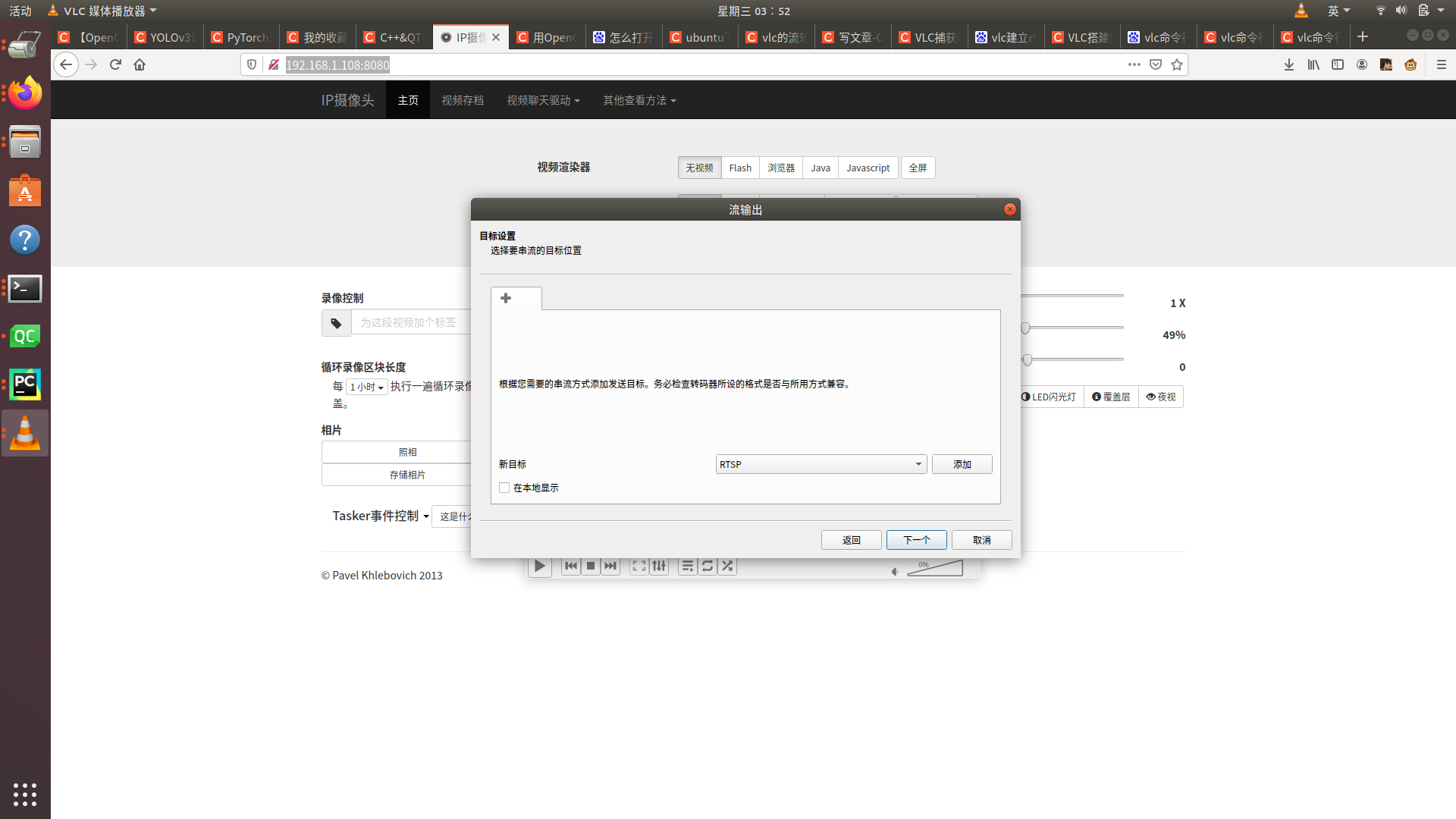Enable the 在本地显示 checkbox
This screenshot has height=819, width=1456.
point(504,488)
